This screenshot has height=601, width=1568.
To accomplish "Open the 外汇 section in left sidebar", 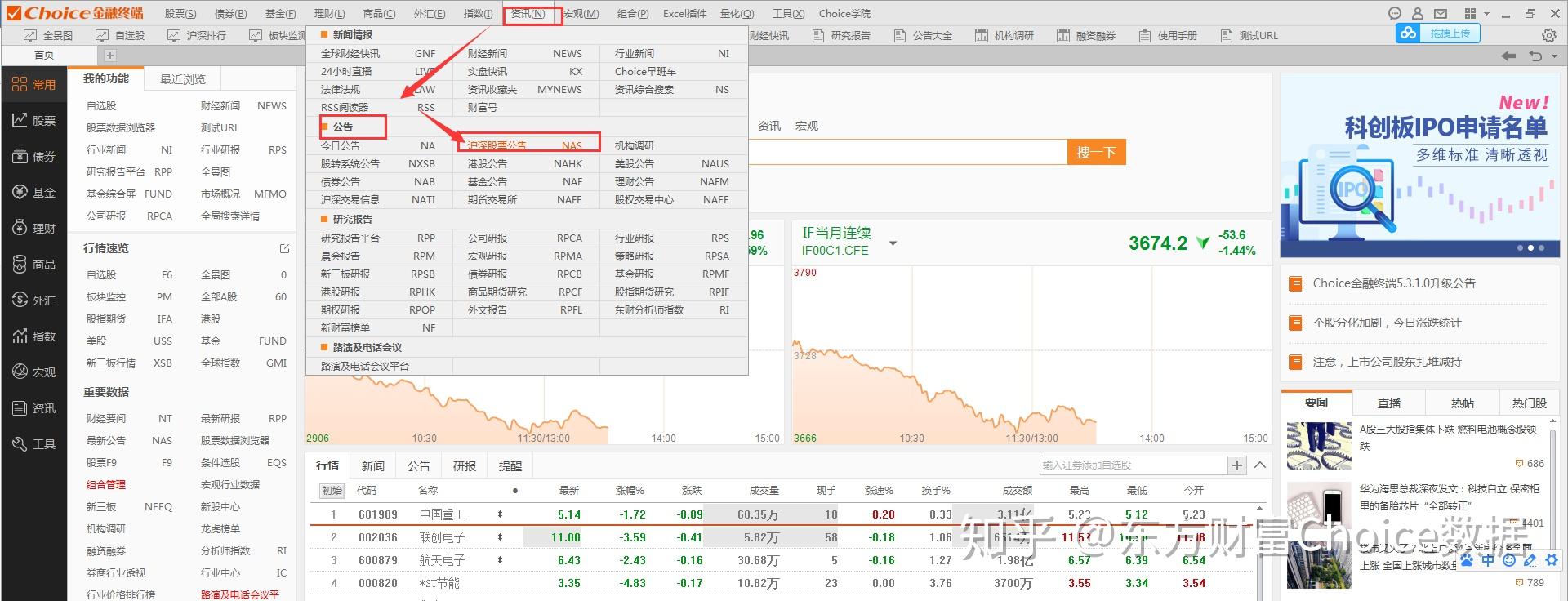I will click(33, 300).
